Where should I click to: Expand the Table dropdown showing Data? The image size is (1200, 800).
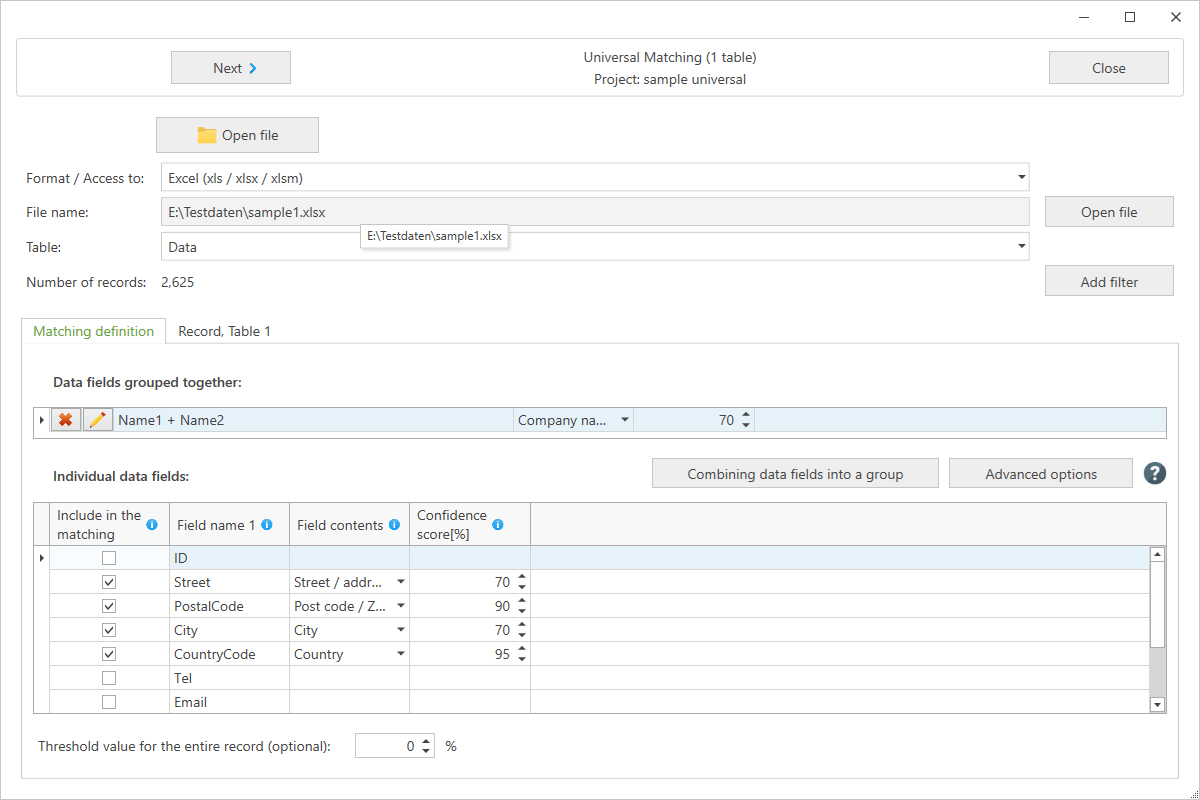(1021, 246)
